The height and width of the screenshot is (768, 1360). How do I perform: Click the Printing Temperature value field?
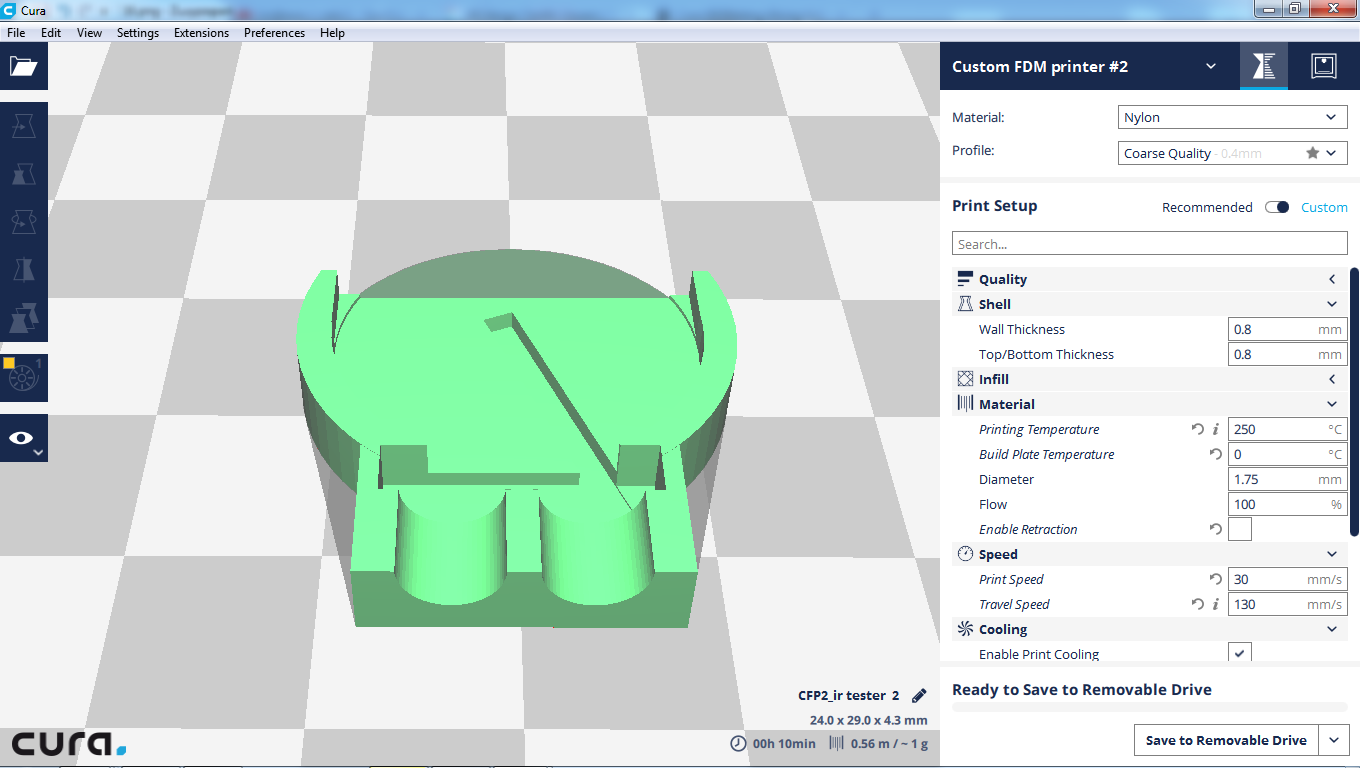pyautogui.click(x=1288, y=429)
